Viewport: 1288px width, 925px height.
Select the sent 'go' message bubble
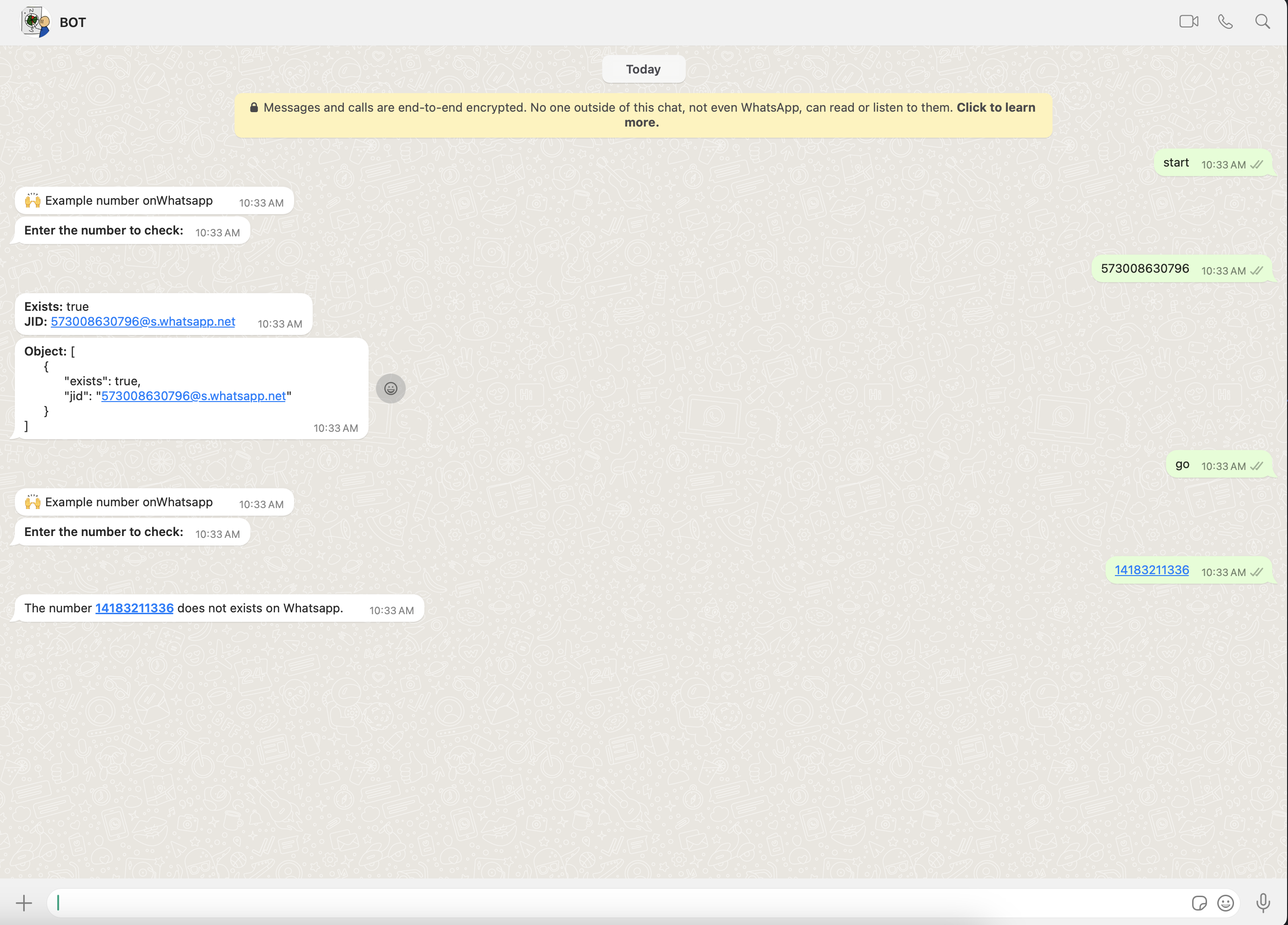[1182, 464]
